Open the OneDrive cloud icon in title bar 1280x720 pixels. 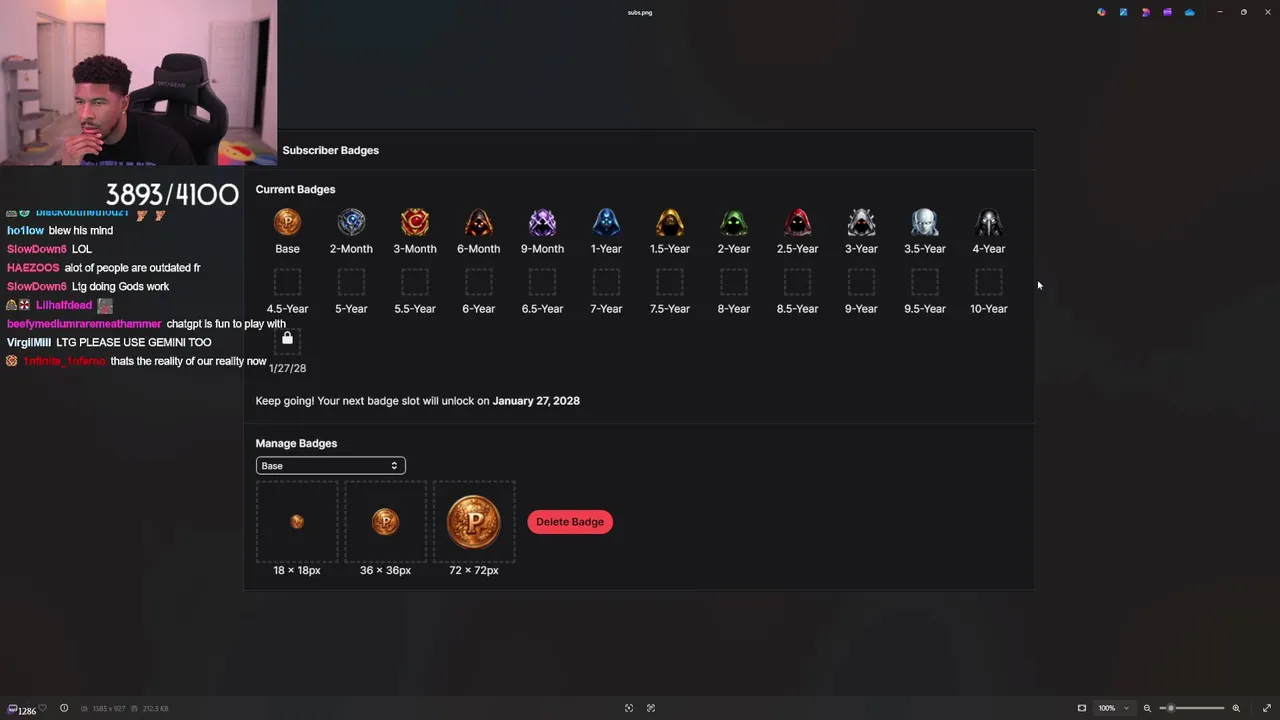tap(1189, 12)
